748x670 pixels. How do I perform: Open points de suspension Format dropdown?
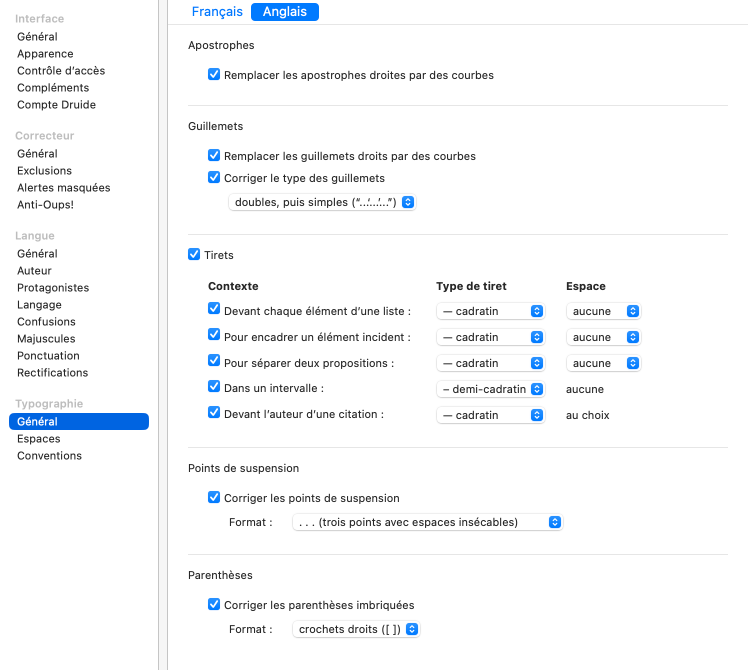click(427, 522)
